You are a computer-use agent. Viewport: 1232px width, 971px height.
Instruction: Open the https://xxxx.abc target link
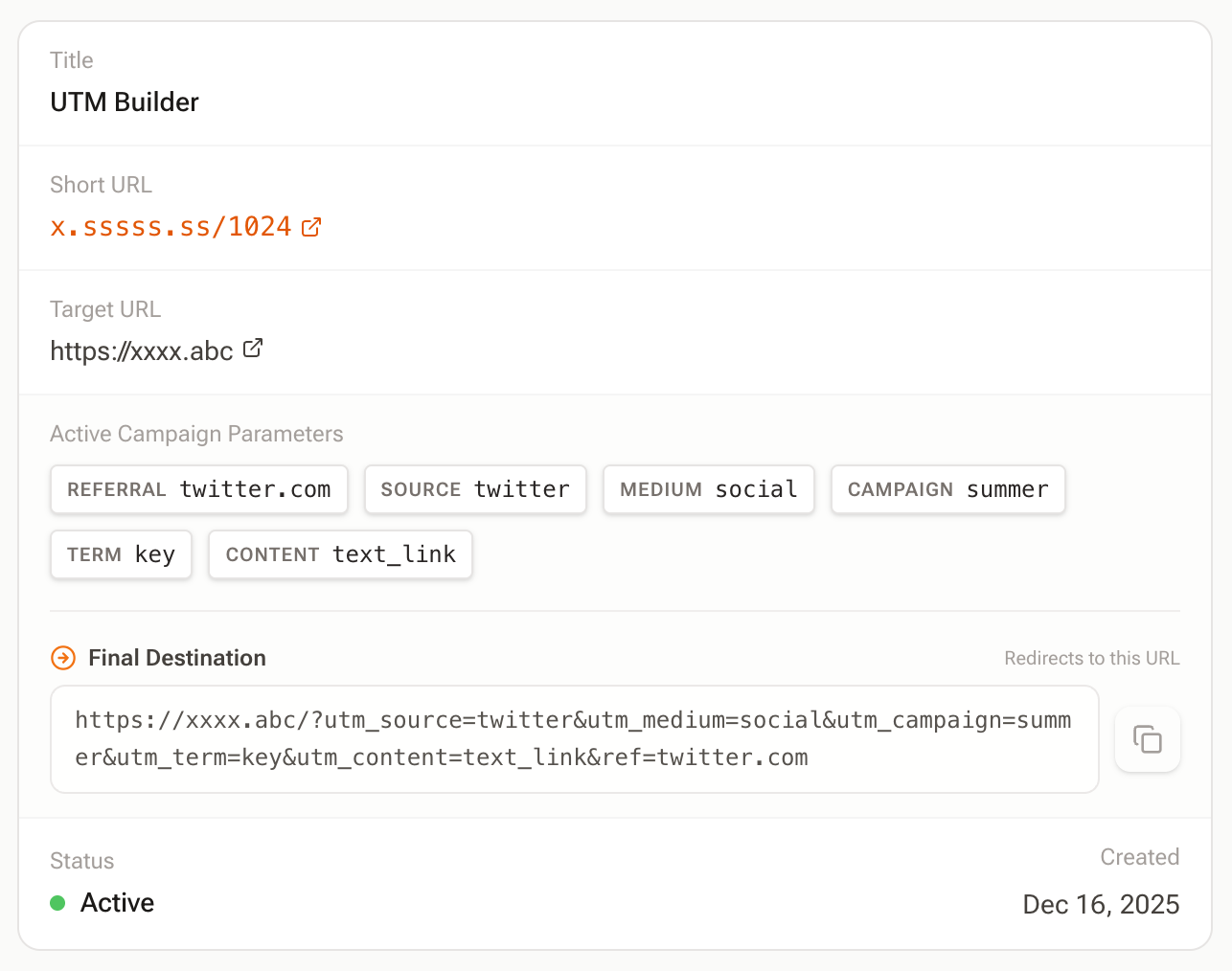point(142,351)
